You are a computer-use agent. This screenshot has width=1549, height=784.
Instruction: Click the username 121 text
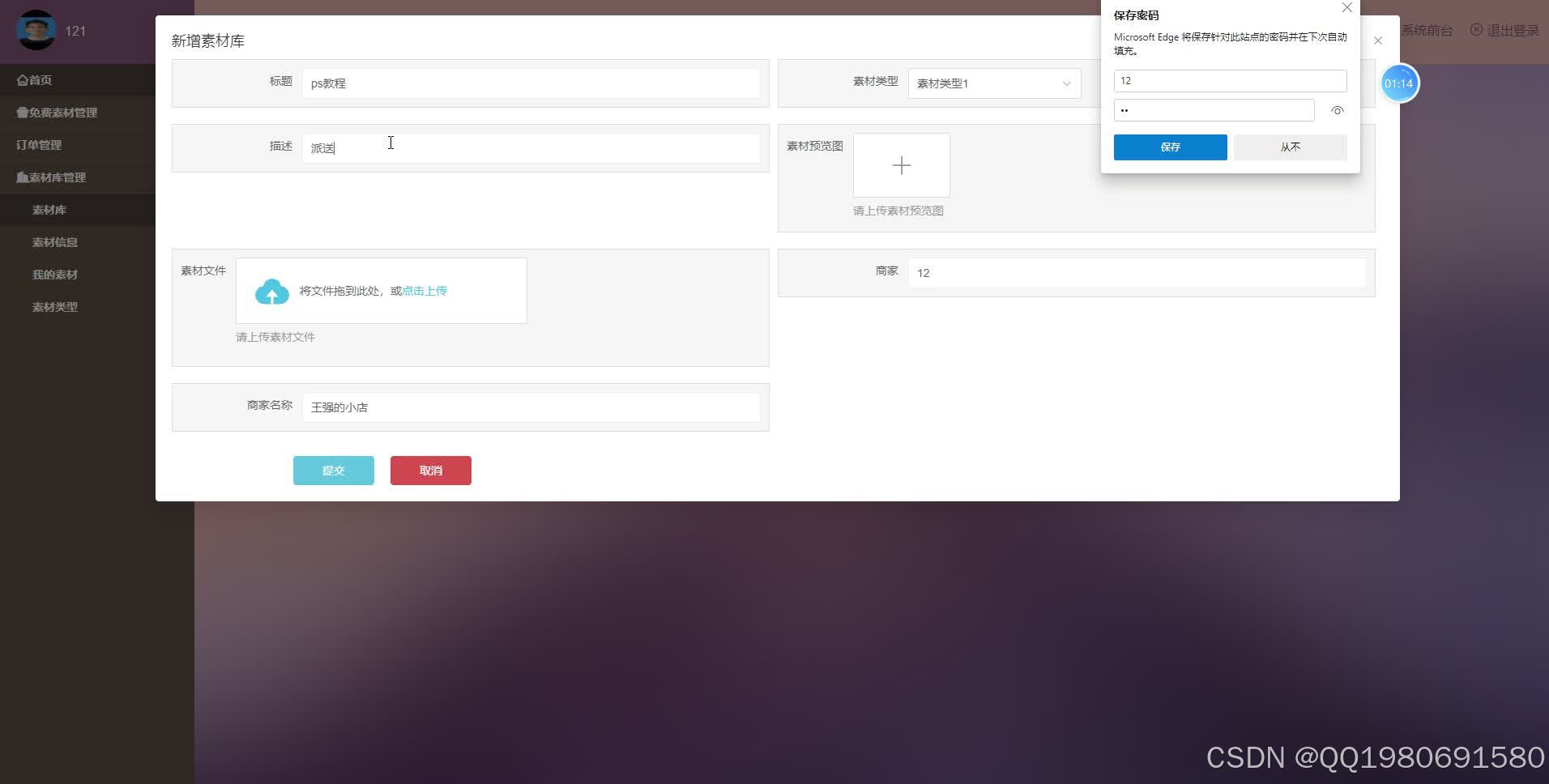75,31
